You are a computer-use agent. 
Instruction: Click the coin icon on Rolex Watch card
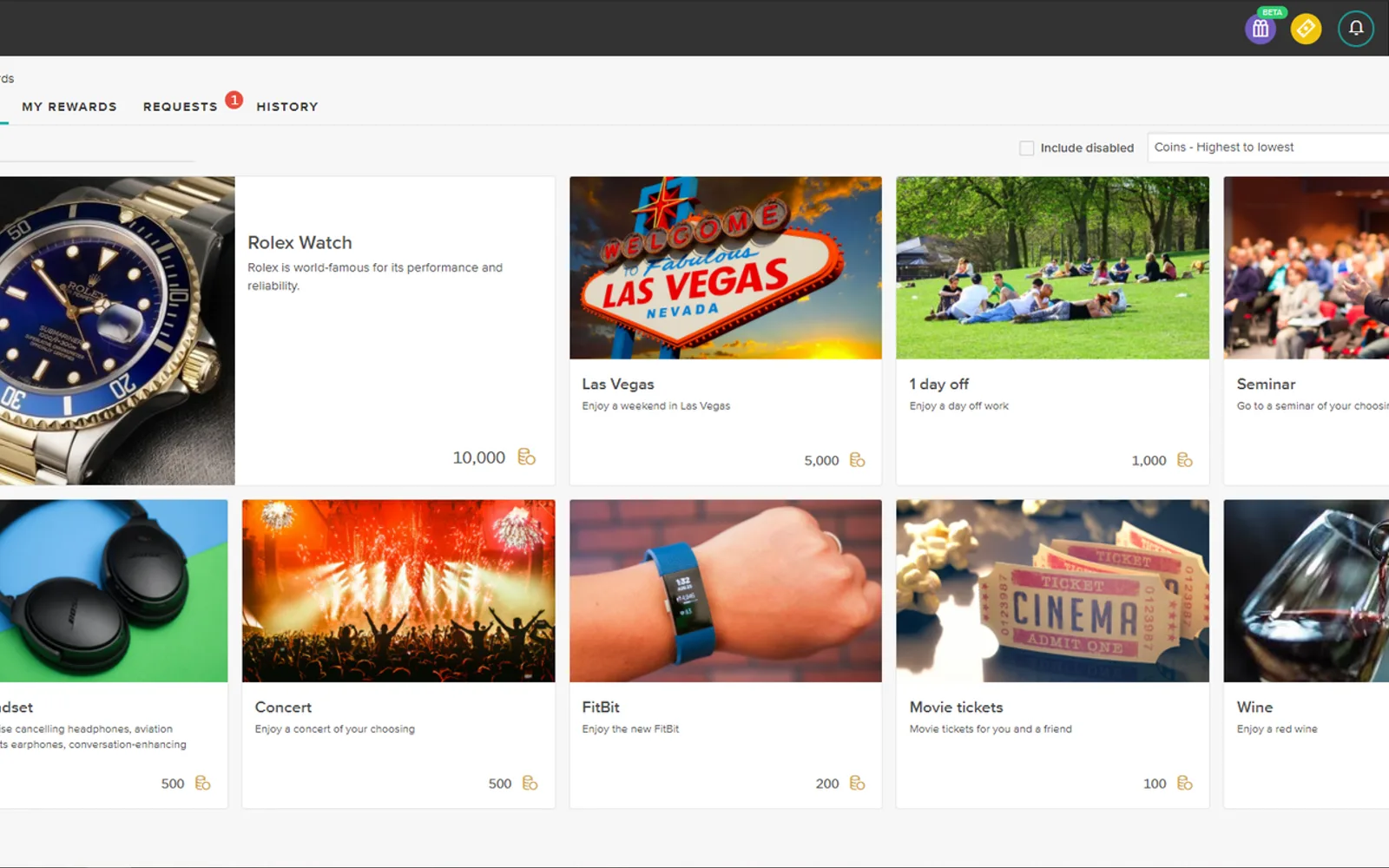click(x=526, y=457)
